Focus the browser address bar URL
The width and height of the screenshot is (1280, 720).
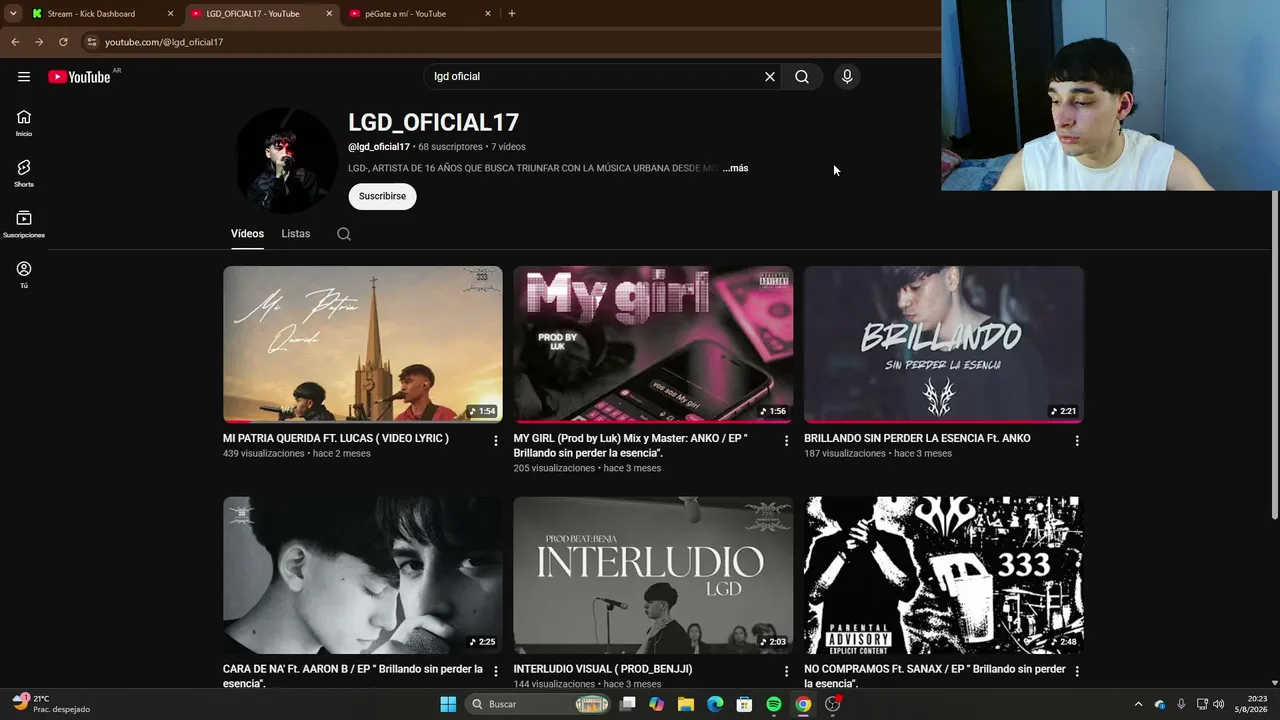coord(164,42)
